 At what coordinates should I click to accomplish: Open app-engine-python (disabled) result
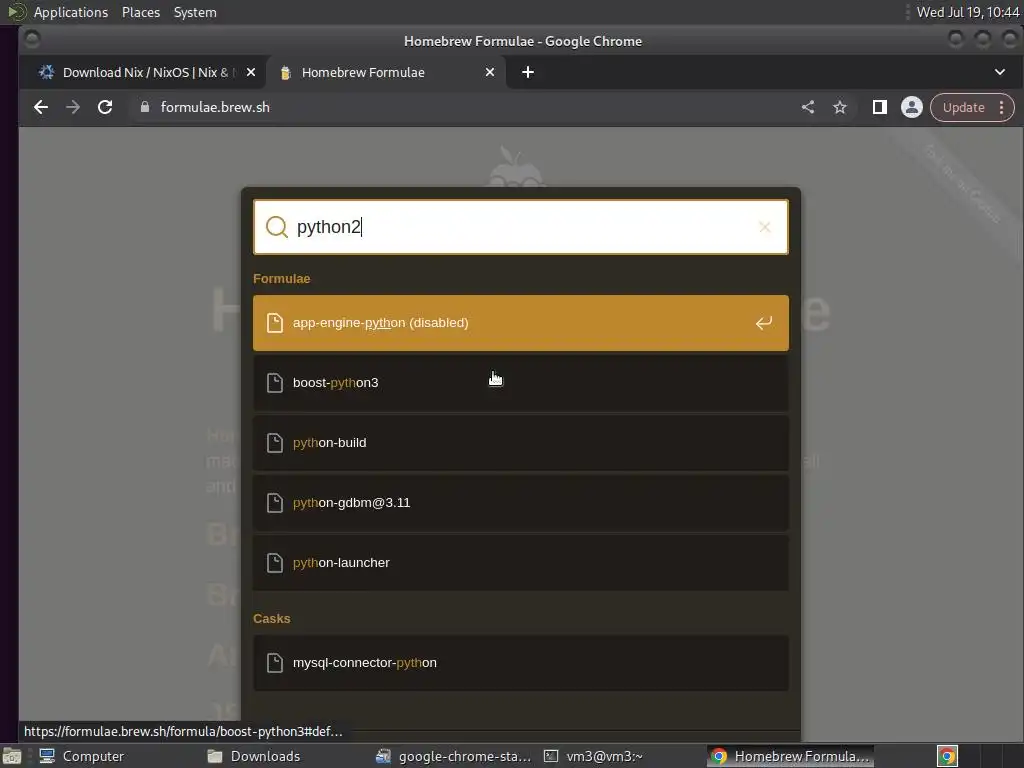520,323
